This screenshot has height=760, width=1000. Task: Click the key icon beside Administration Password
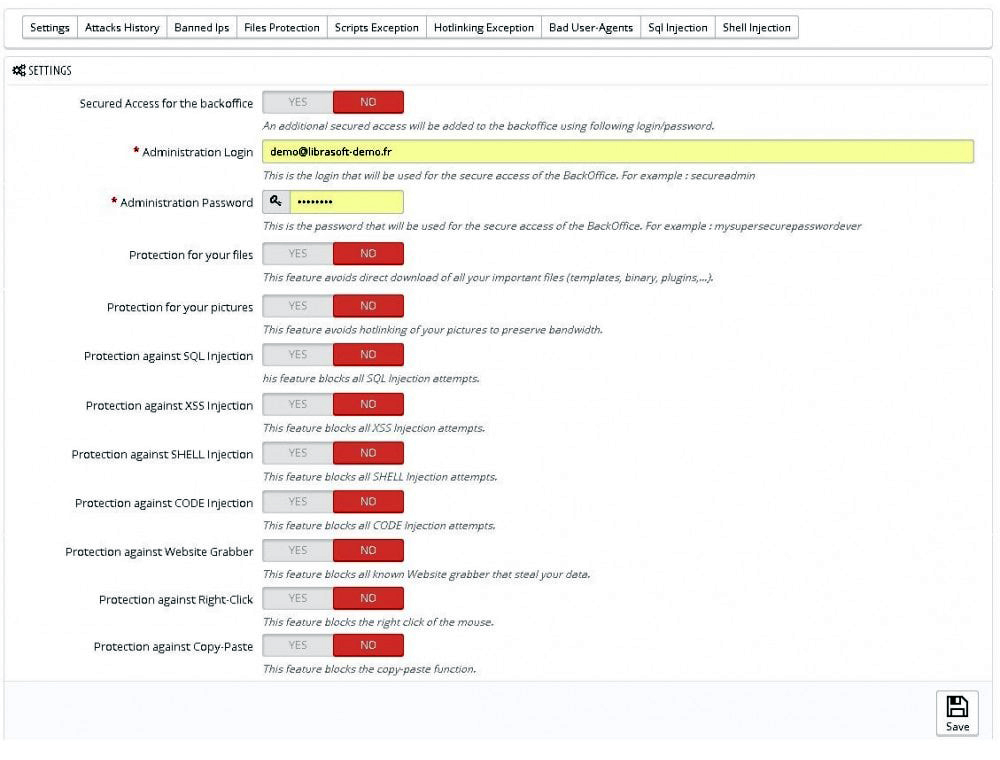pyautogui.click(x=276, y=201)
